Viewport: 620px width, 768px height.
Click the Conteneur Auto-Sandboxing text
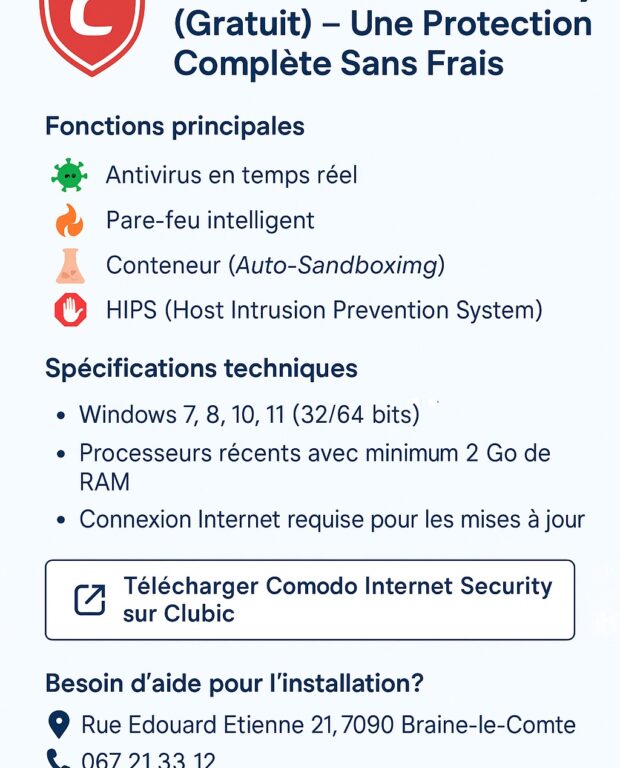coord(275,265)
